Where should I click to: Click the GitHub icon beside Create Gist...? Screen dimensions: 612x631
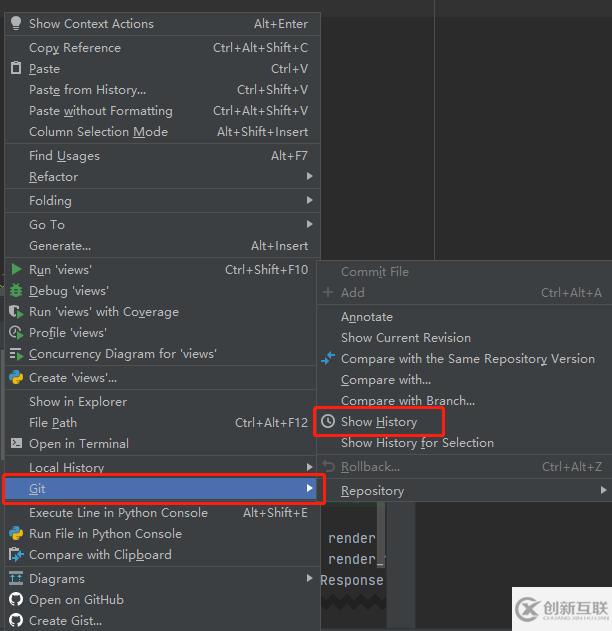[16, 620]
